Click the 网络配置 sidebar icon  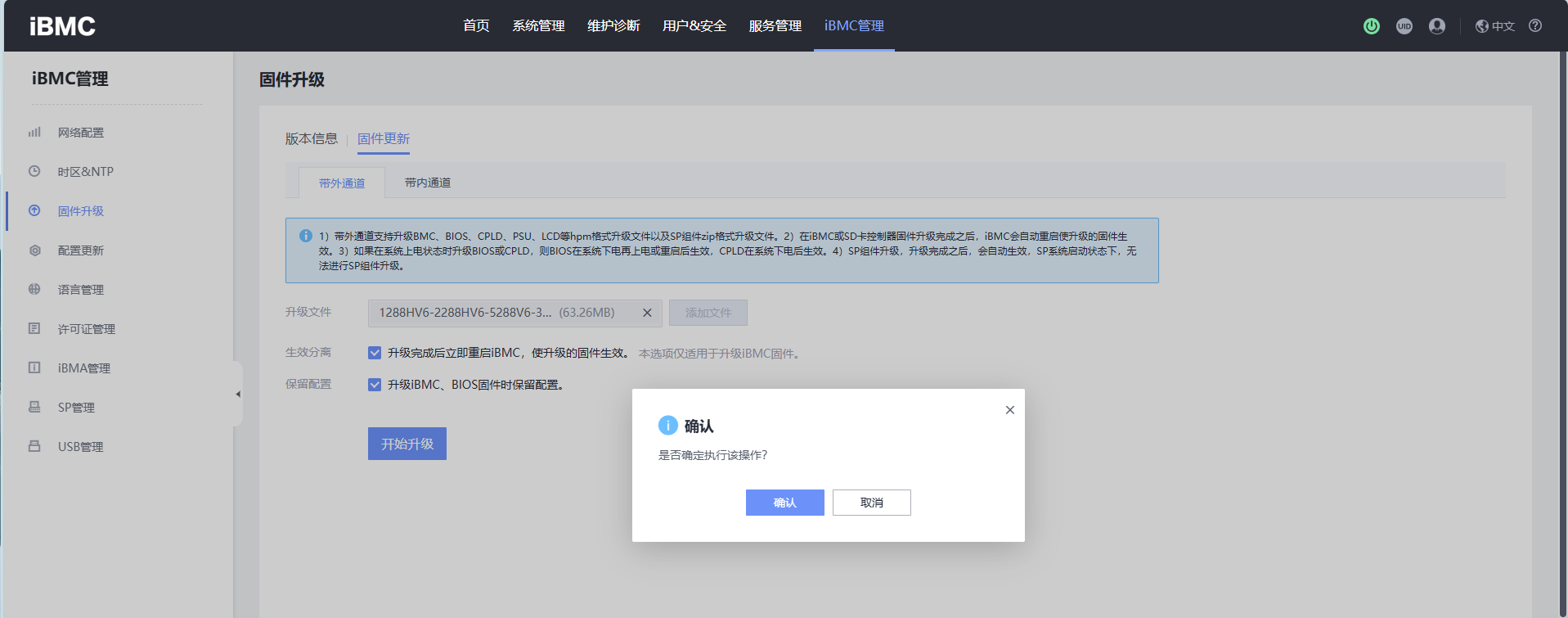pyautogui.click(x=34, y=132)
